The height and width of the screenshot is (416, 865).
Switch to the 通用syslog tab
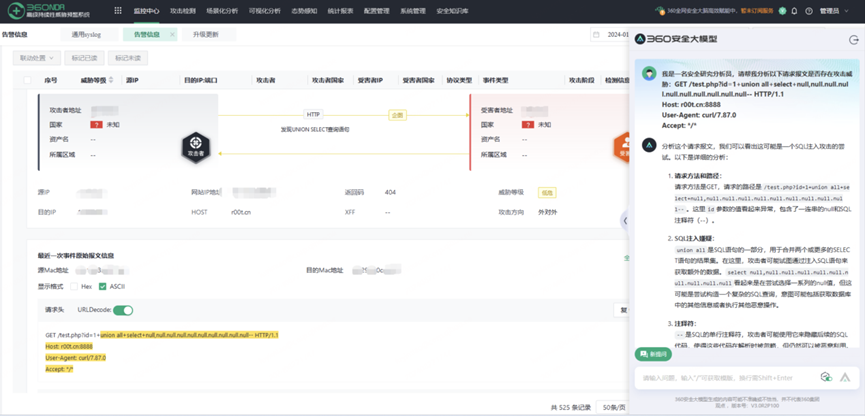click(86, 35)
